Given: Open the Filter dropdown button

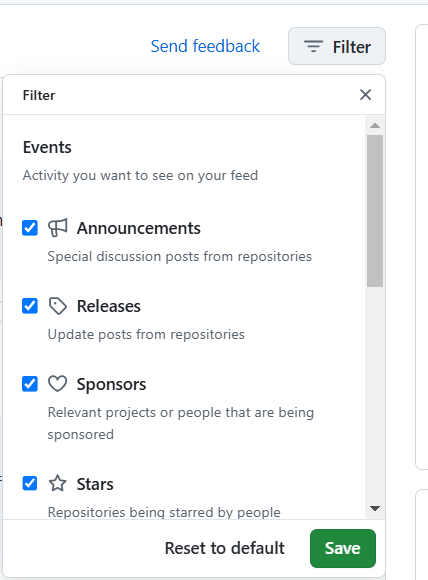Looking at the screenshot, I should [x=337, y=46].
